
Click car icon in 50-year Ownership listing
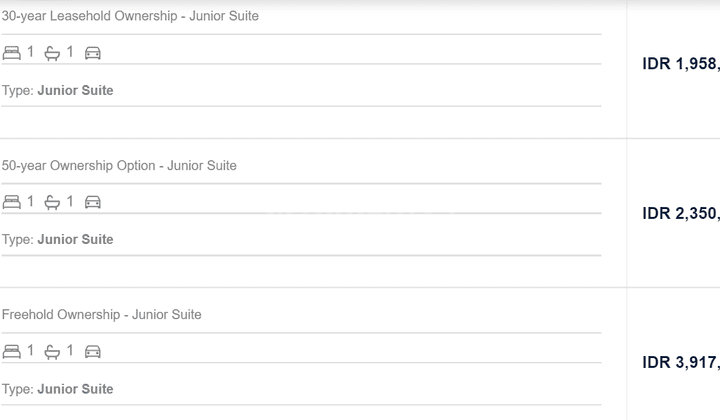[x=92, y=202]
